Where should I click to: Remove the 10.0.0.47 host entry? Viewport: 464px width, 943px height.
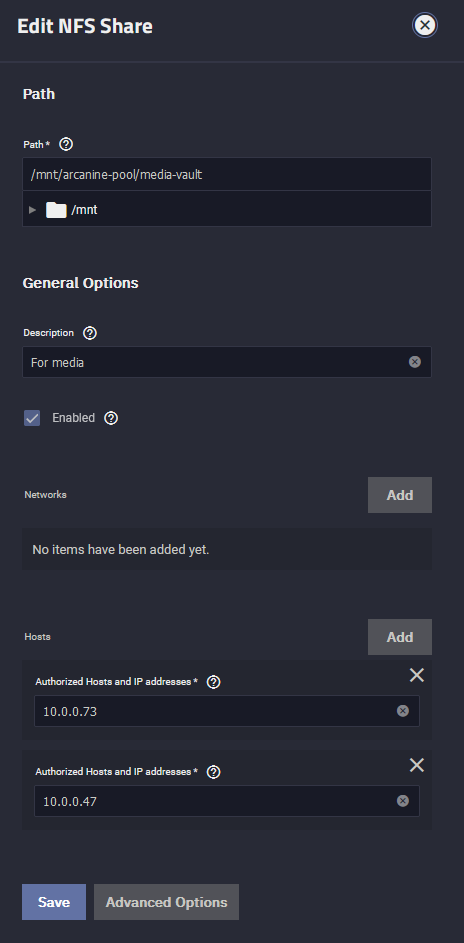click(417, 765)
